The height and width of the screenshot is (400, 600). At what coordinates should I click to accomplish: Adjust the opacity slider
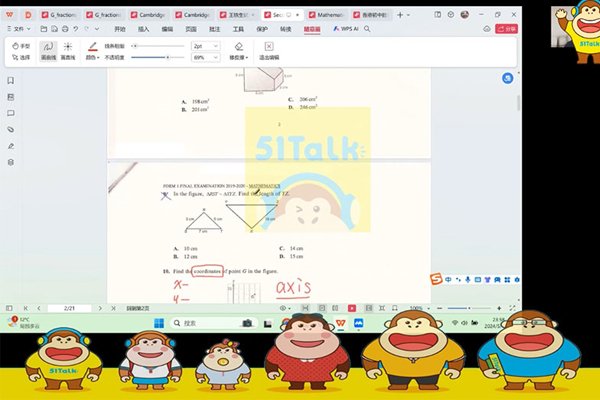click(158, 57)
